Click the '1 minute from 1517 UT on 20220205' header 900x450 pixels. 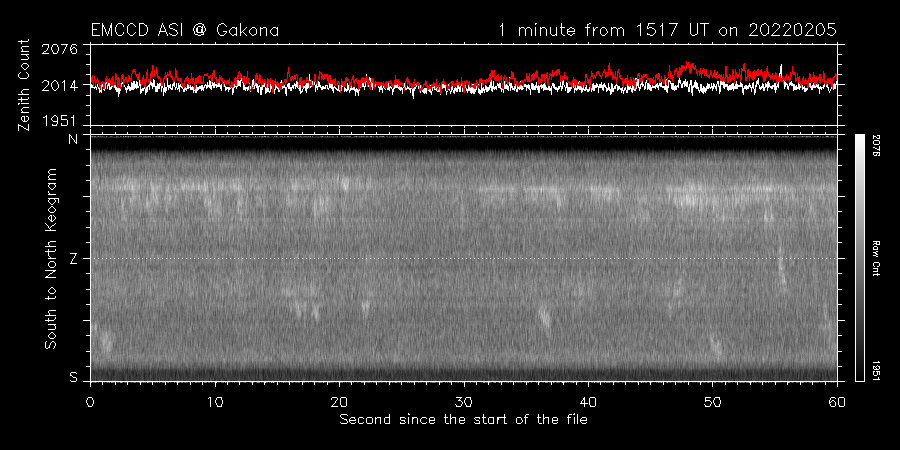point(668,30)
